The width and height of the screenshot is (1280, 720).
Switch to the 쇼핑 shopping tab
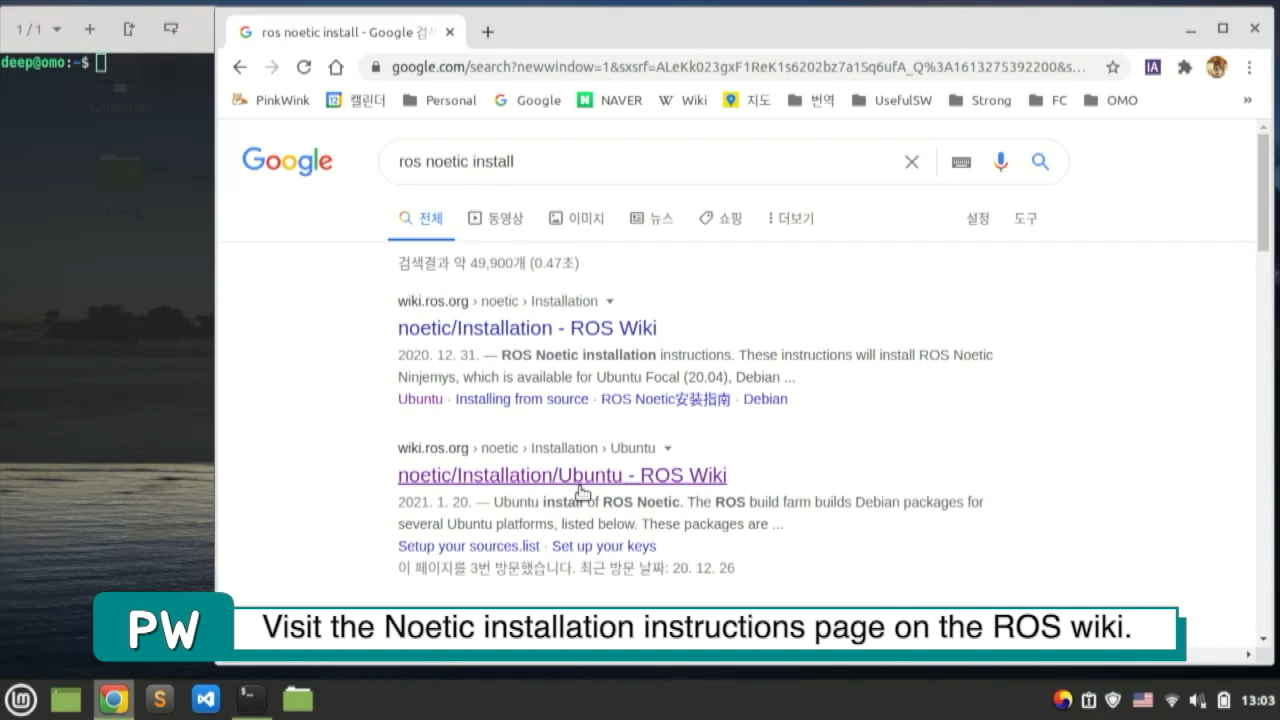coord(720,218)
